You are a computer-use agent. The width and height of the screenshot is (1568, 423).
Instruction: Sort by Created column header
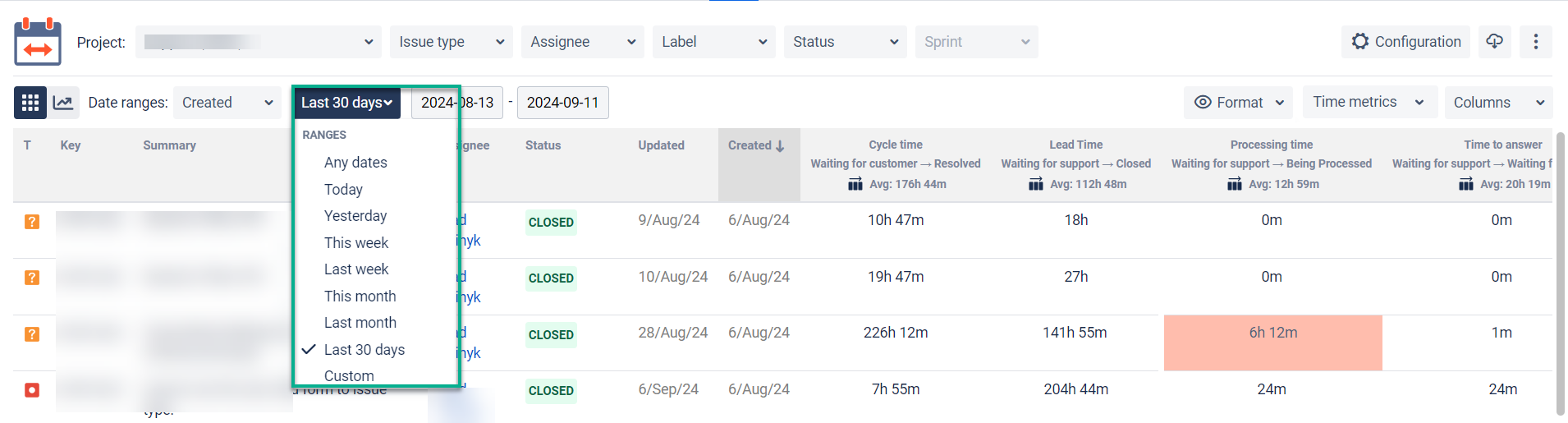tap(757, 145)
